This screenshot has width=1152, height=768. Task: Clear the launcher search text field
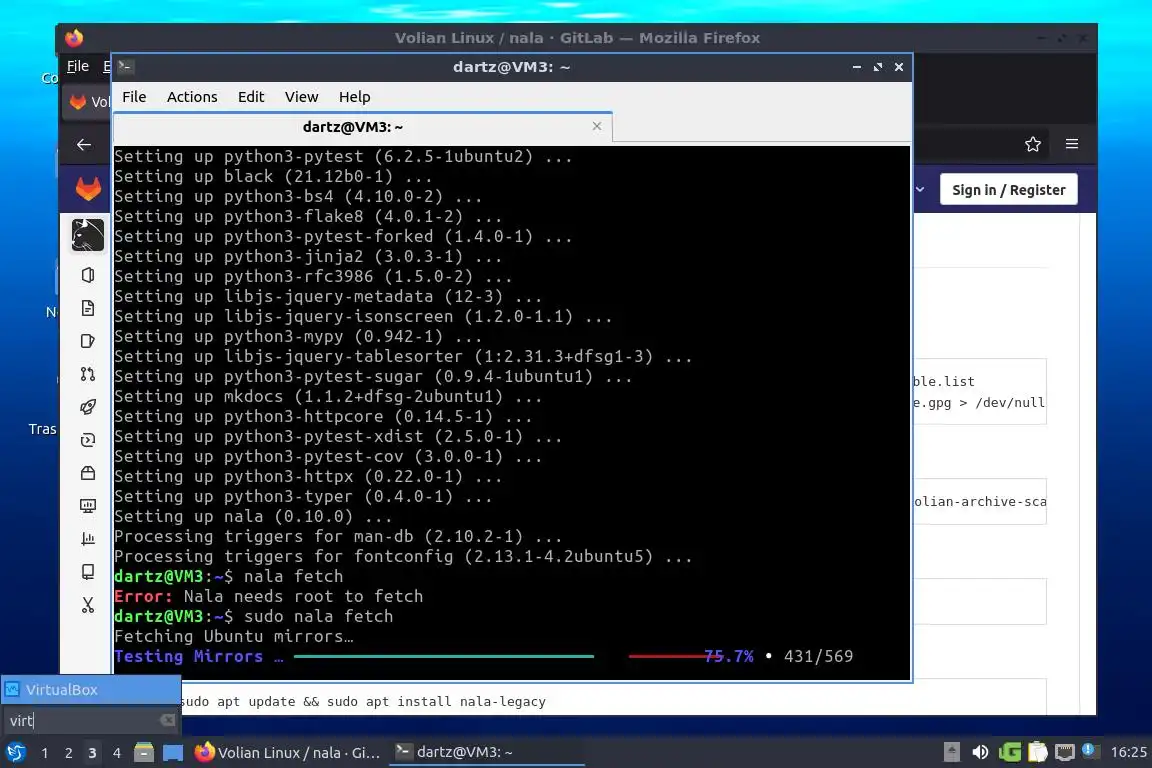click(168, 720)
